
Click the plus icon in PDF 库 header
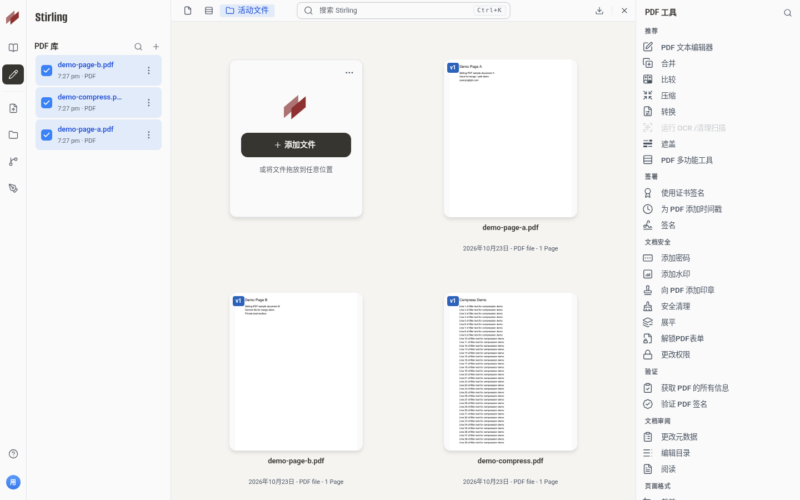point(156,46)
